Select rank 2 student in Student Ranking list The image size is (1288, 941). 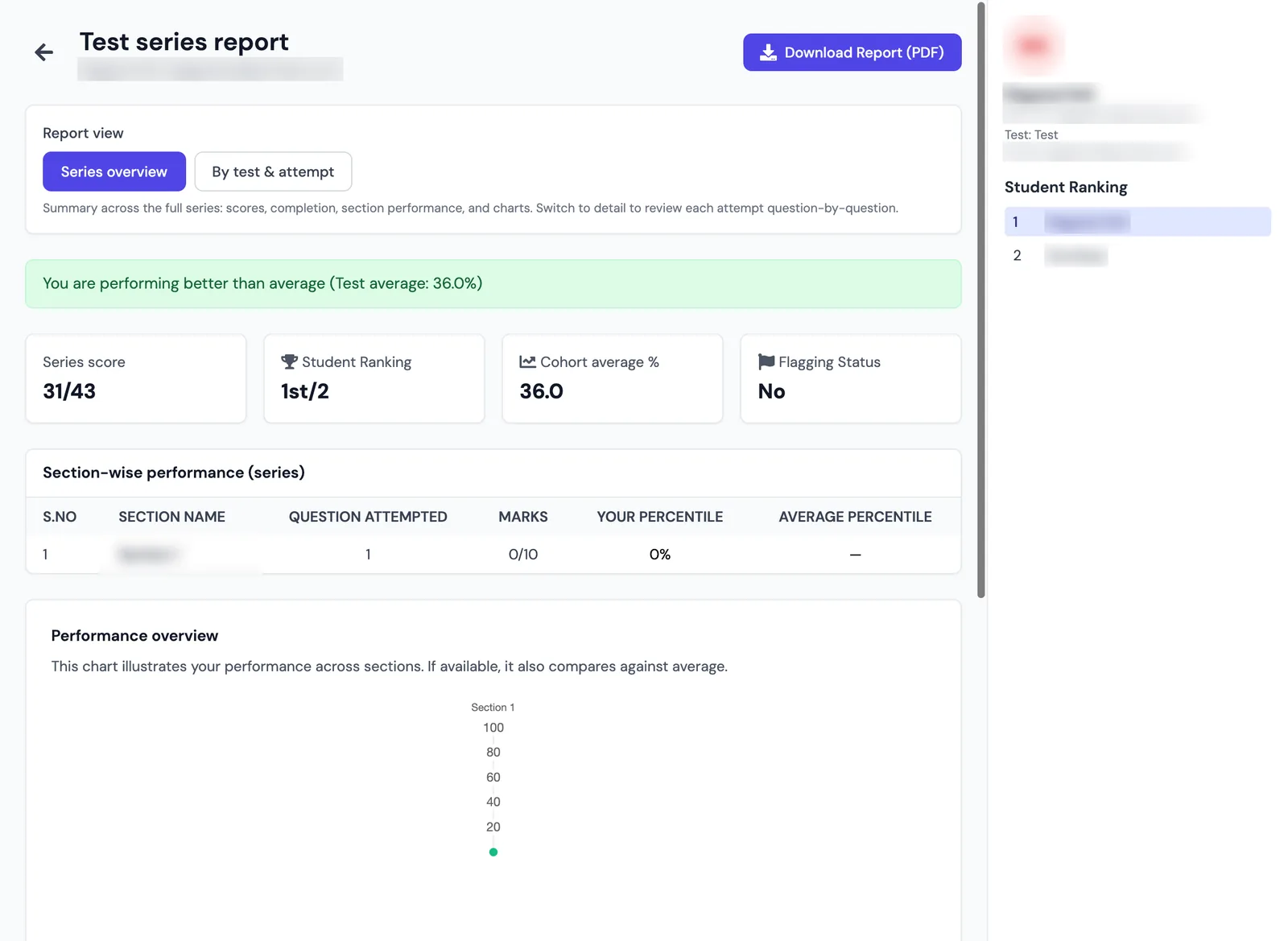pos(1137,256)
